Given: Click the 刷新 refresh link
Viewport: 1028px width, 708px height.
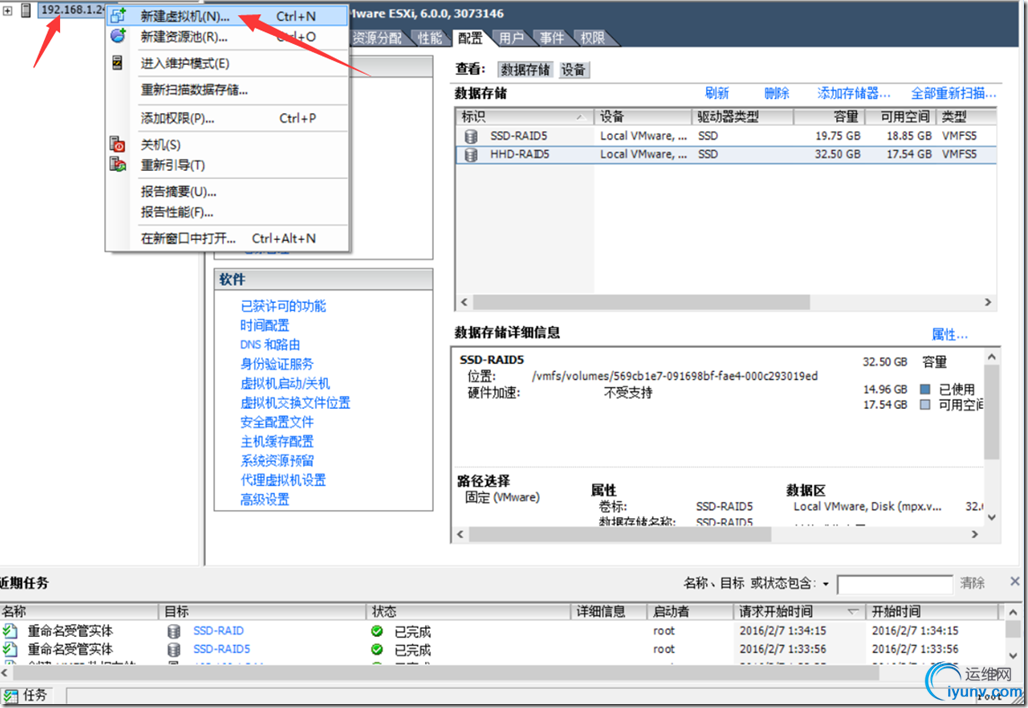Looking at the screenshot, I should [x=717, y=93].
